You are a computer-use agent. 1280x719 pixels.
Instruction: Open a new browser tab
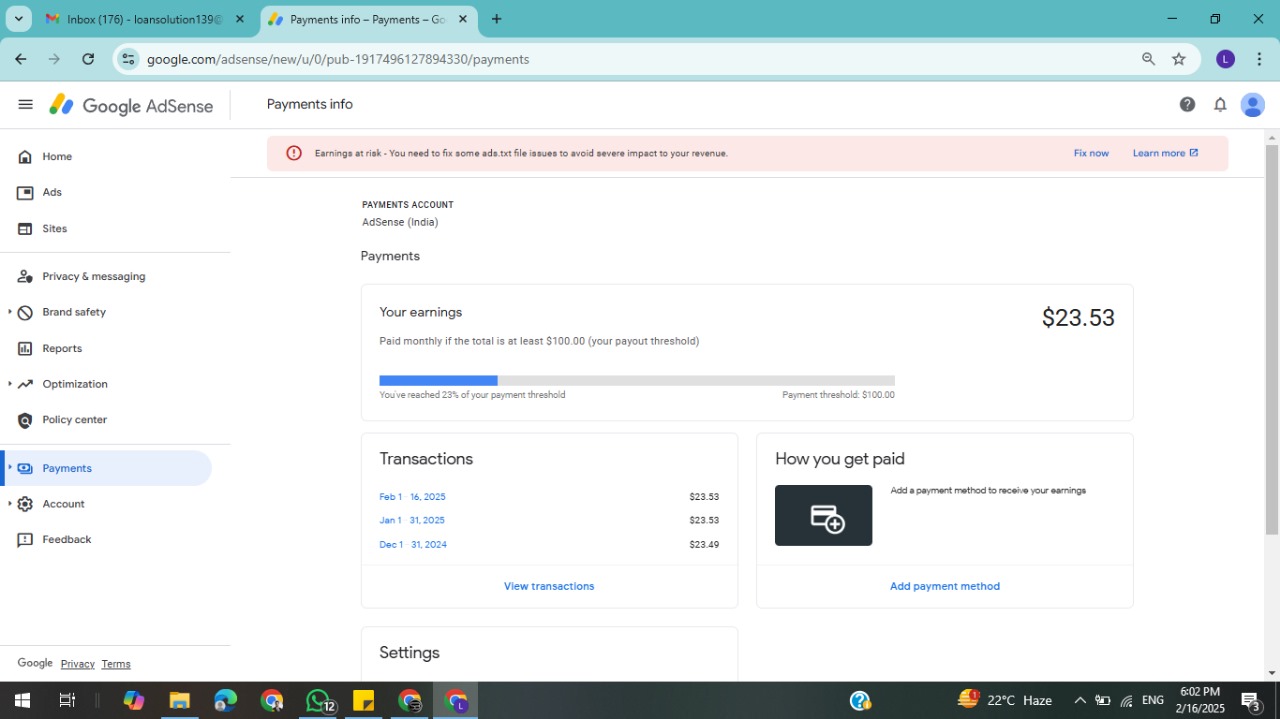[x=497, y=19]
